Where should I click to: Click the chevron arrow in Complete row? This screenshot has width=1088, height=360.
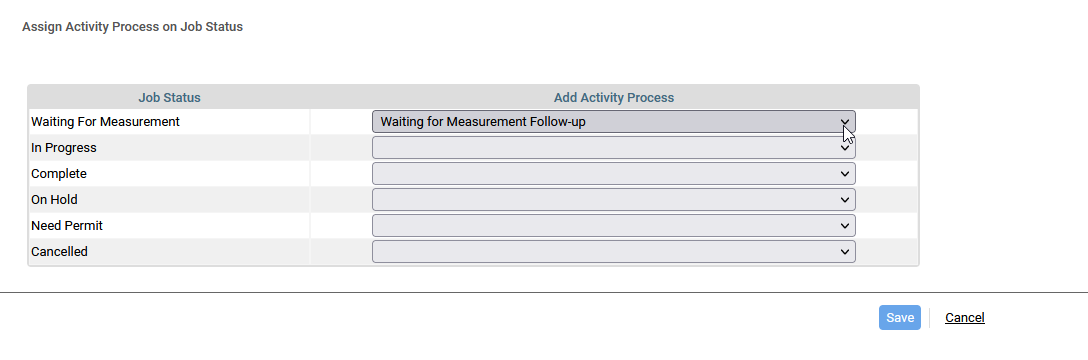pyautogui.click(x=844, y=173)
